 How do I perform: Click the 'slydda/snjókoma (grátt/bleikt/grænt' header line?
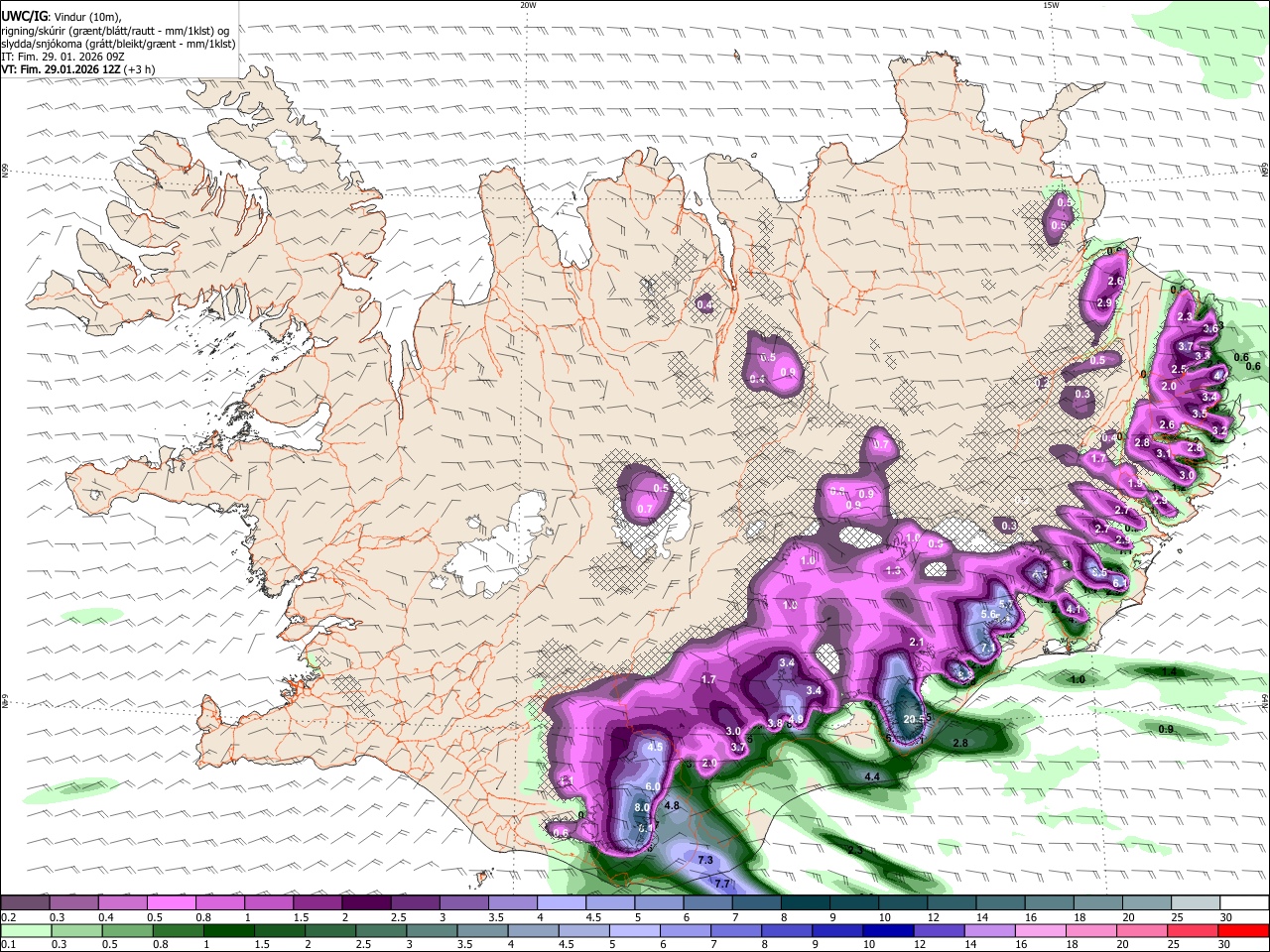[118, 44]
